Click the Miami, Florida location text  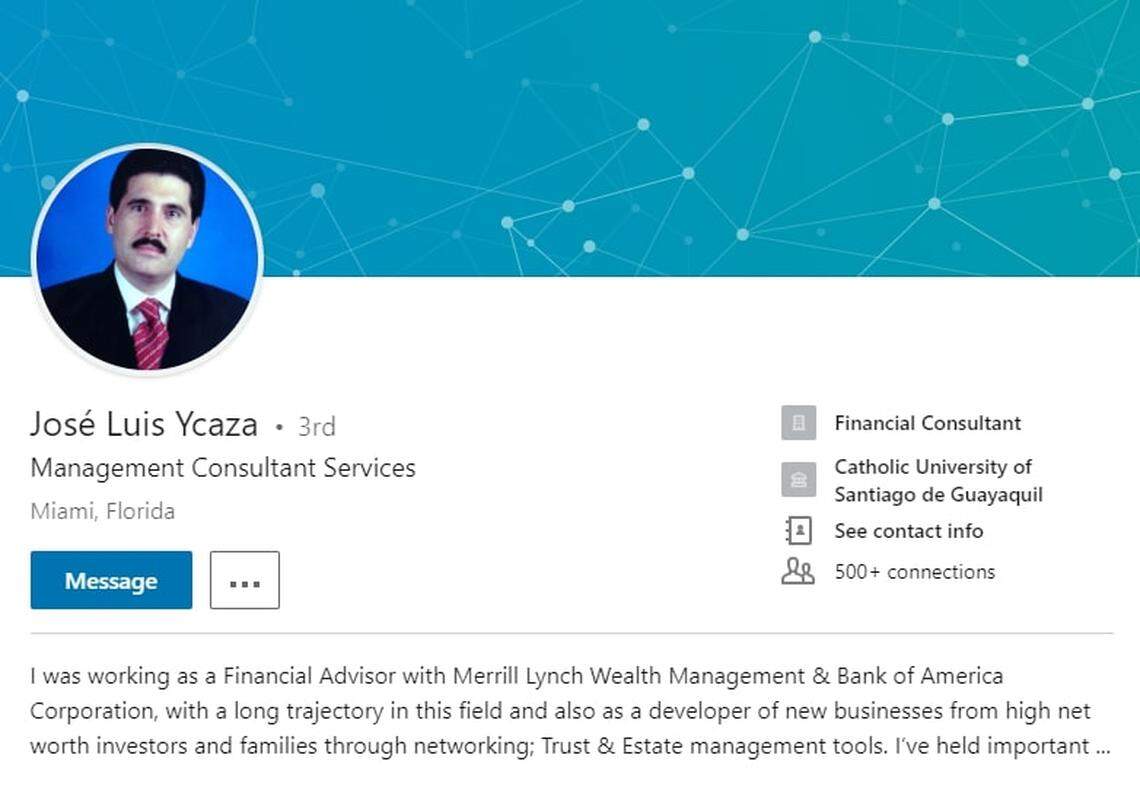102,511
